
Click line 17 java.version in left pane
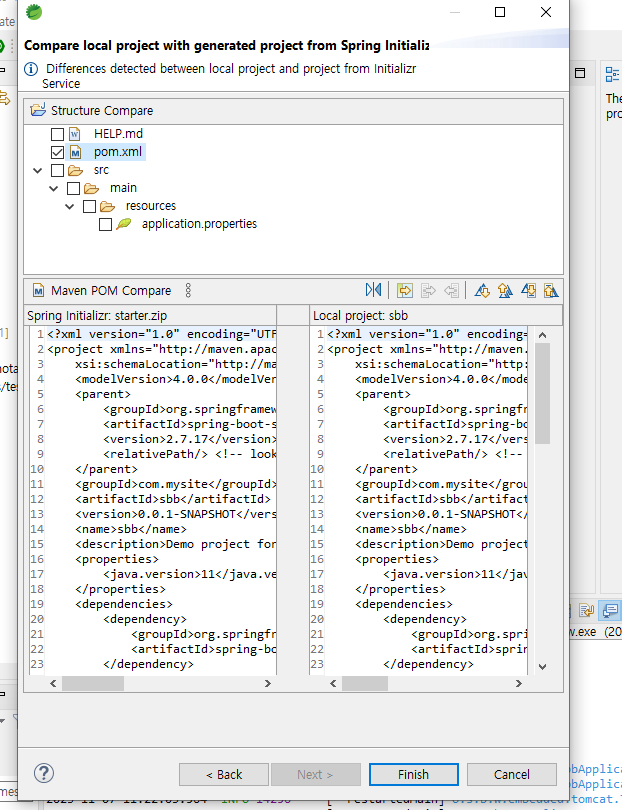click(189, 574)
